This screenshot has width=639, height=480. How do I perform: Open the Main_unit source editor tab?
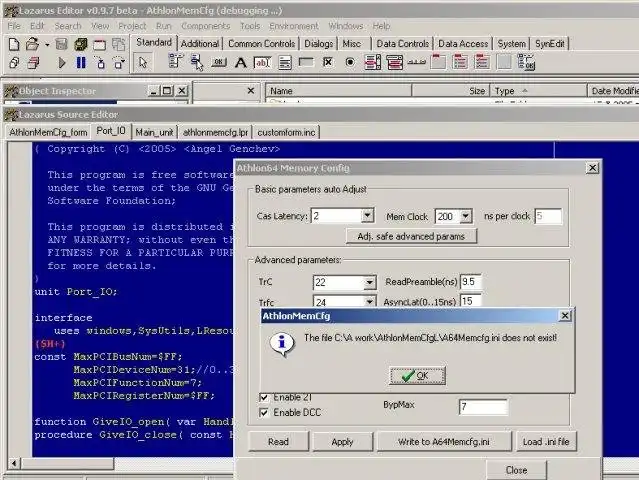pyautogui.click(x=154, y=132)
